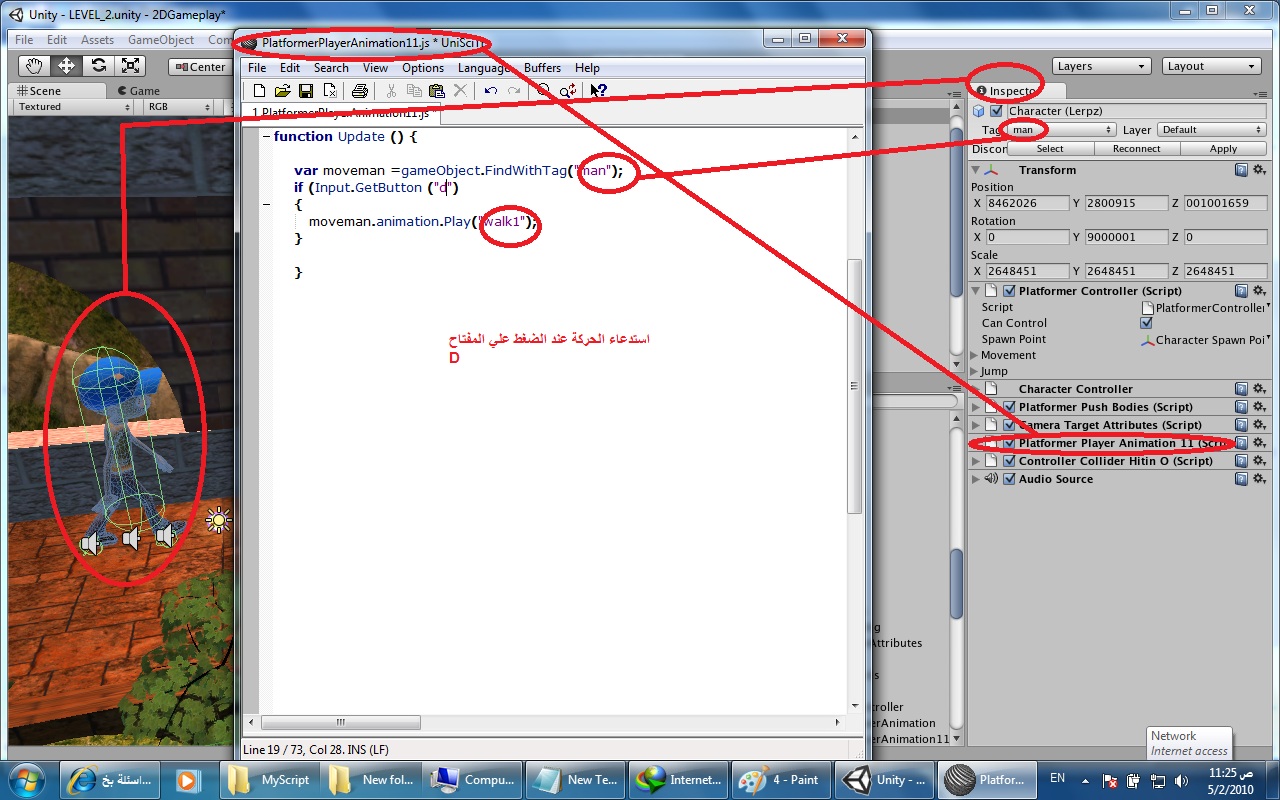Click the Delete X icon in UniSciTE toolbar
The height and width of the screenshot is (800, 1280).
(460, 91)
